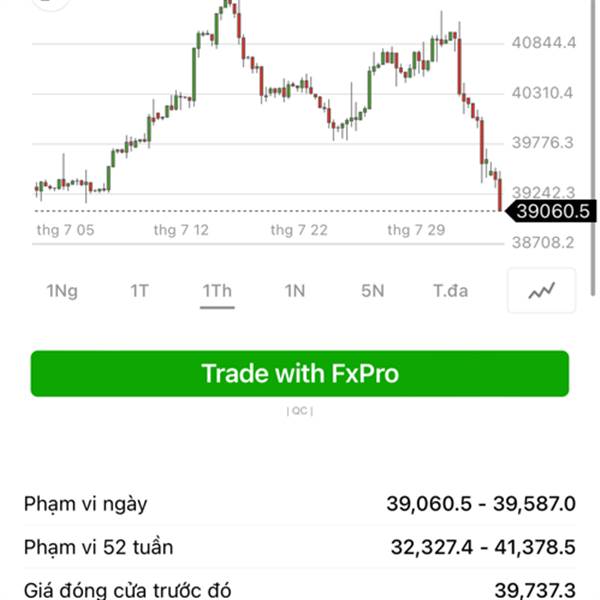Click the Trade with FxPro button
600x600 pixels.
[300, 373]
